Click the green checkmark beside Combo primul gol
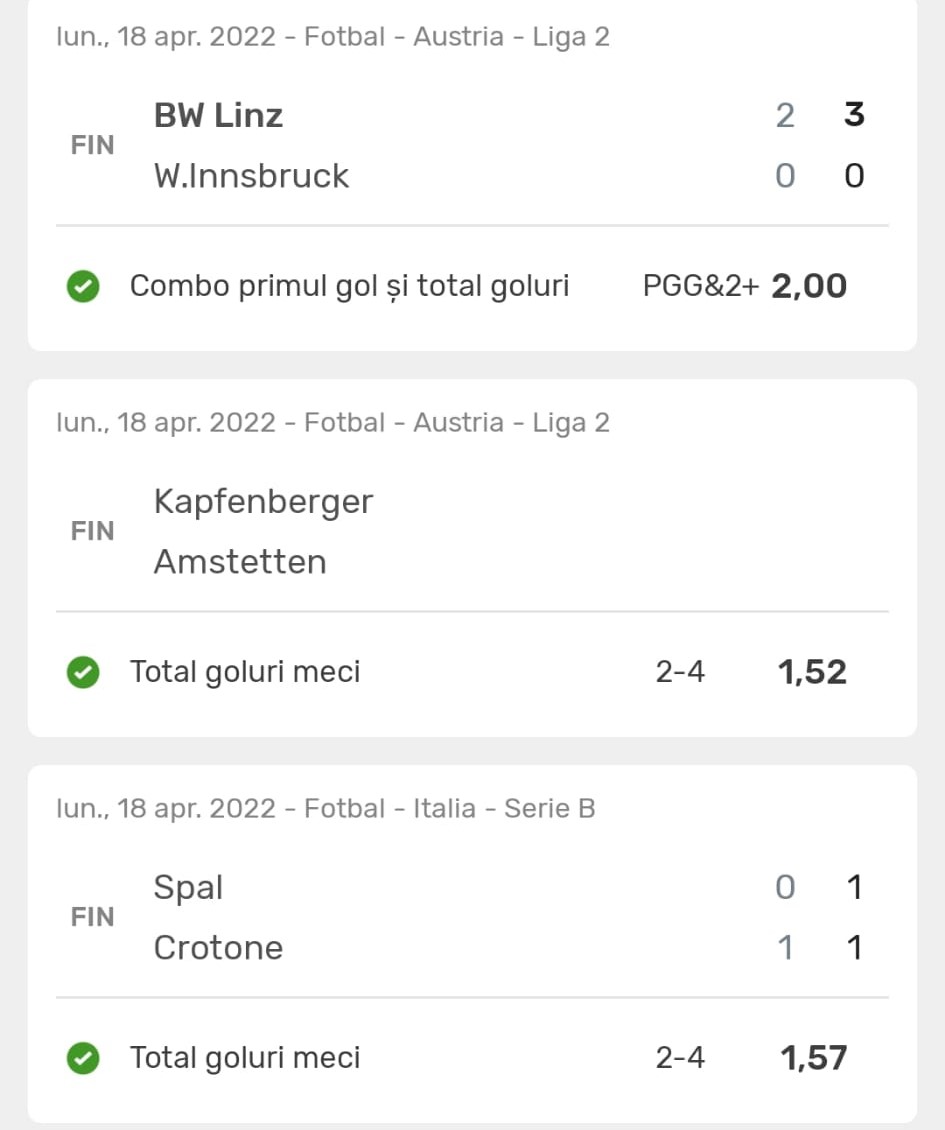This screenshot has width=945, height=1130. [x=83, y=288]
